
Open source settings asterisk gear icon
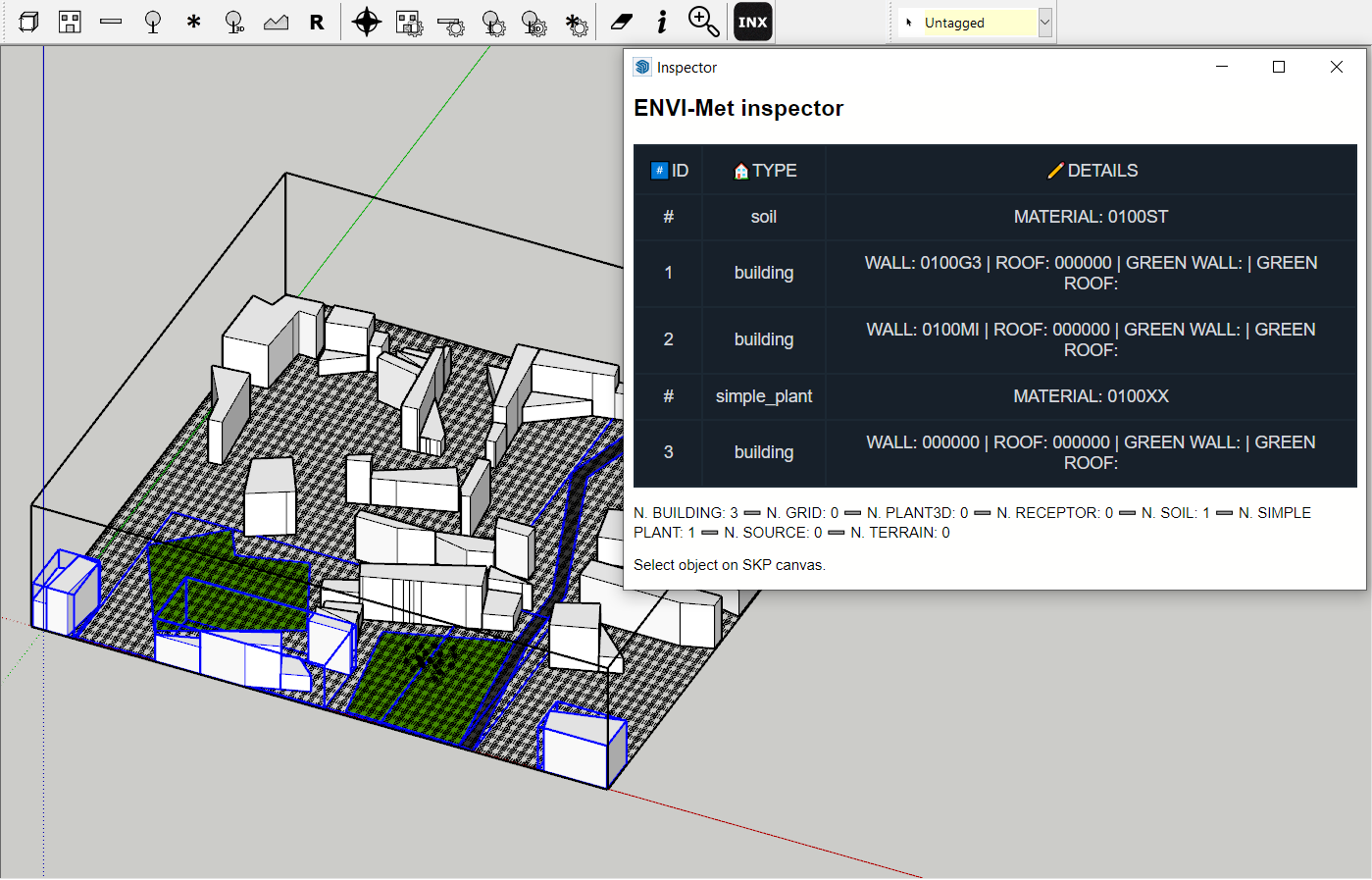tap(577, 23)
